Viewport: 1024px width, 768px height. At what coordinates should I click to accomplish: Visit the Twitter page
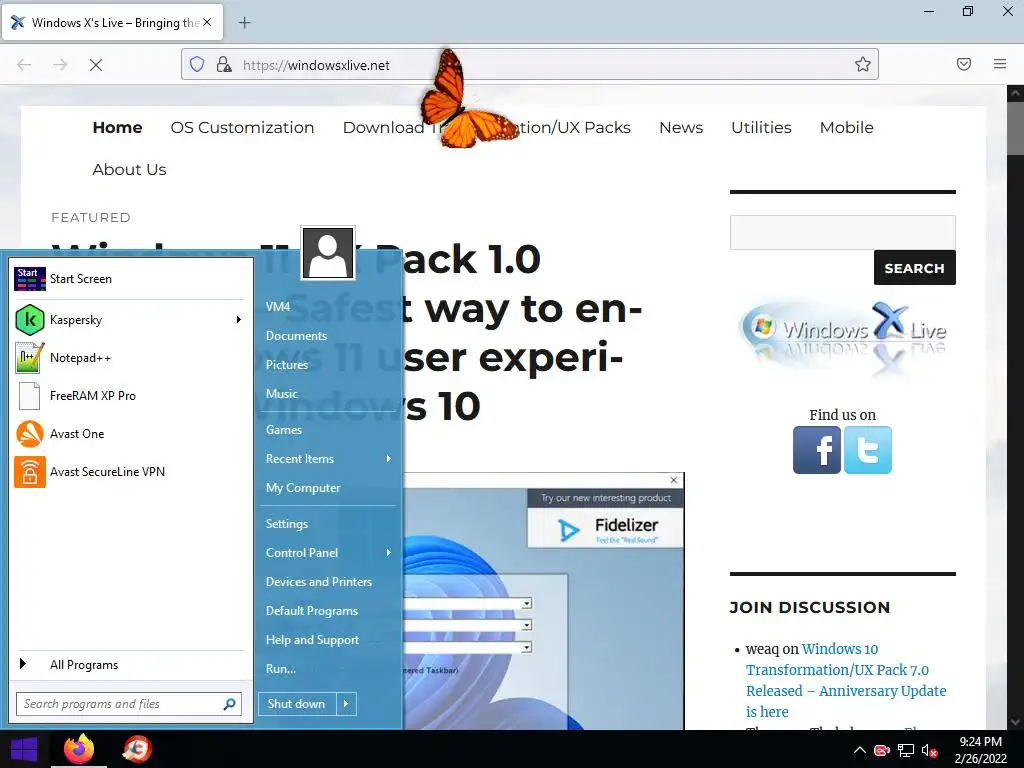coord(867,450)
